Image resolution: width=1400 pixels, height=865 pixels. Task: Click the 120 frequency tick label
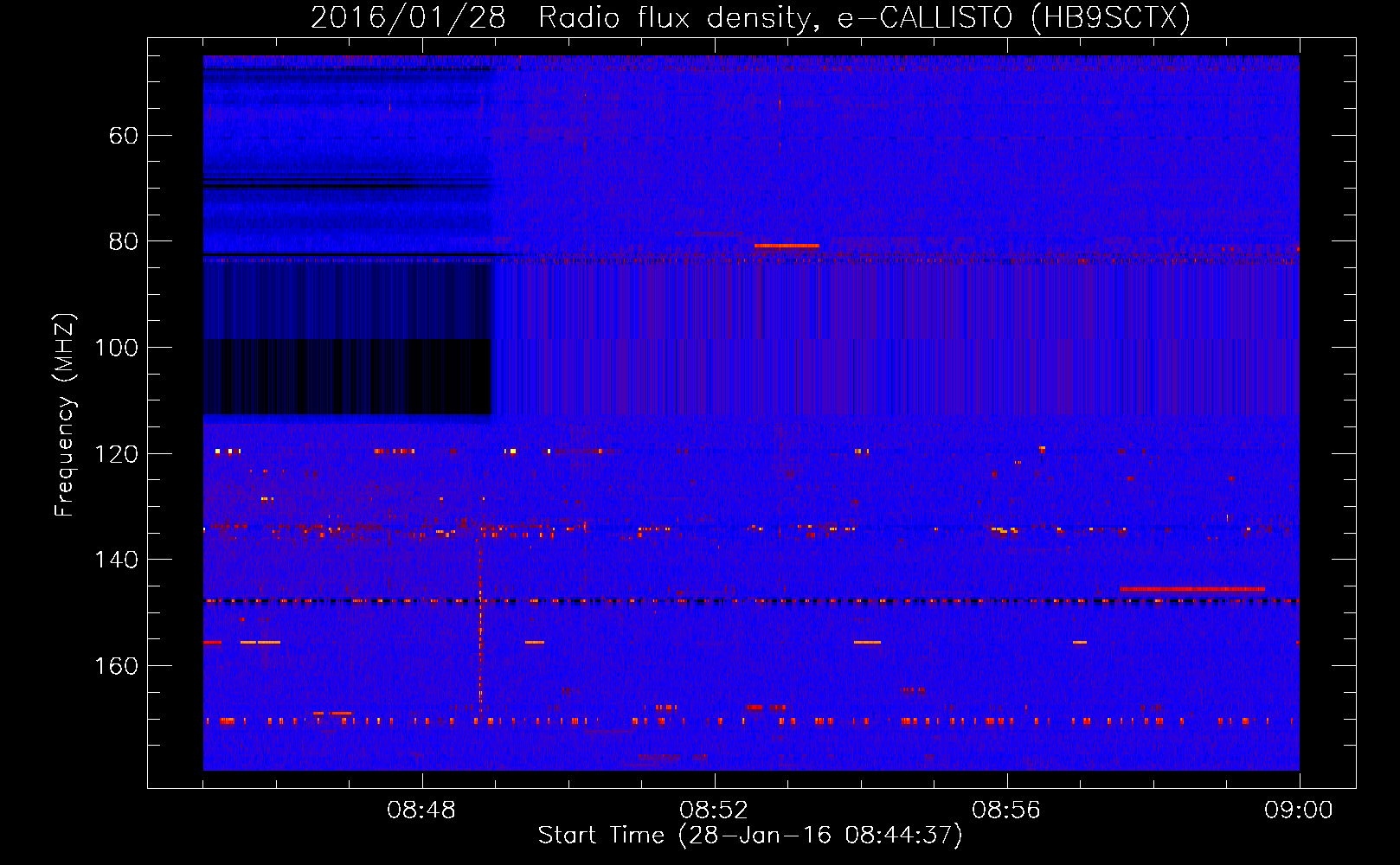click(116, 454)
